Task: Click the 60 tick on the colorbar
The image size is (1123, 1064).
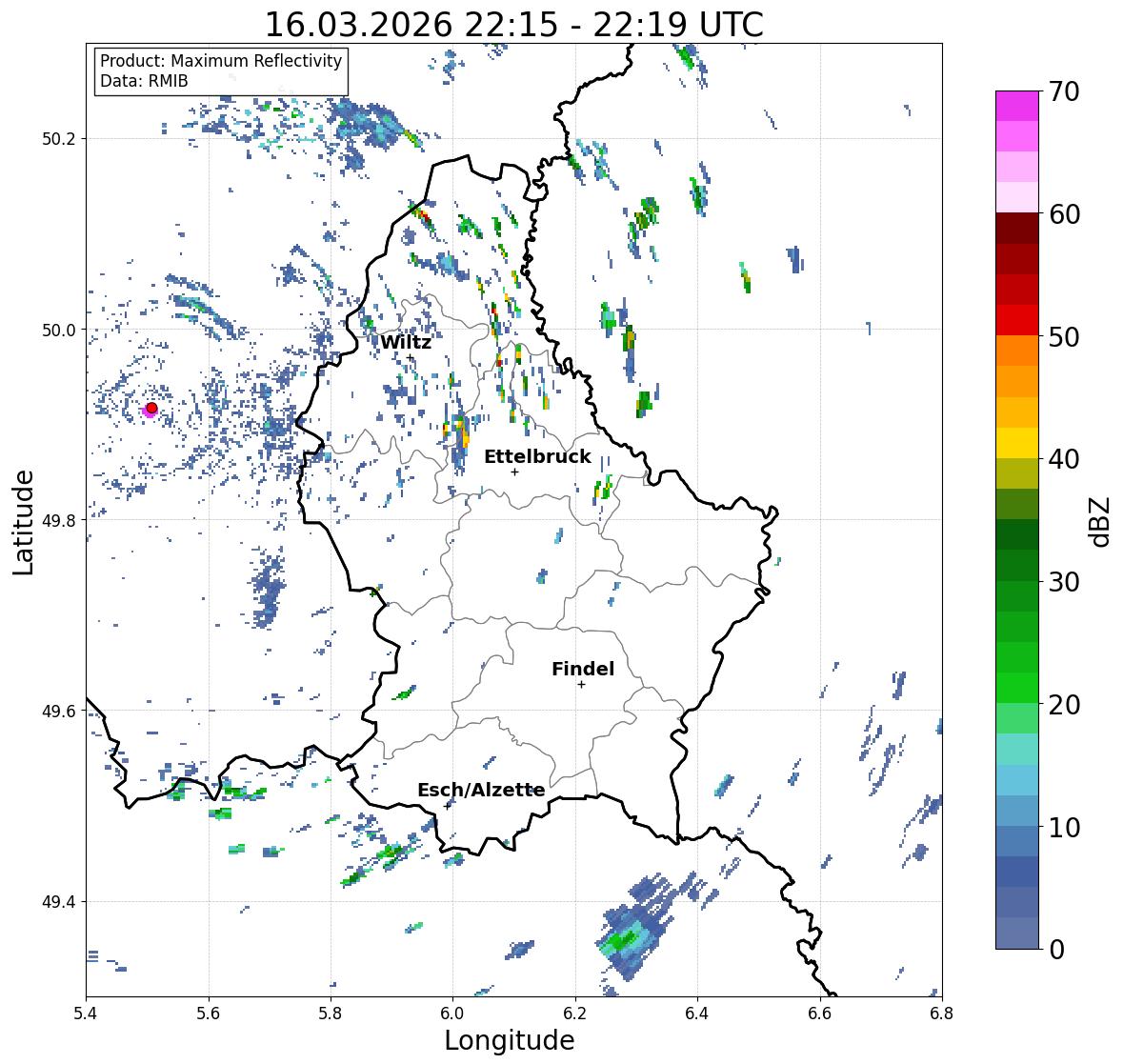Action: pyautogui.click(x=1064, y=214)
